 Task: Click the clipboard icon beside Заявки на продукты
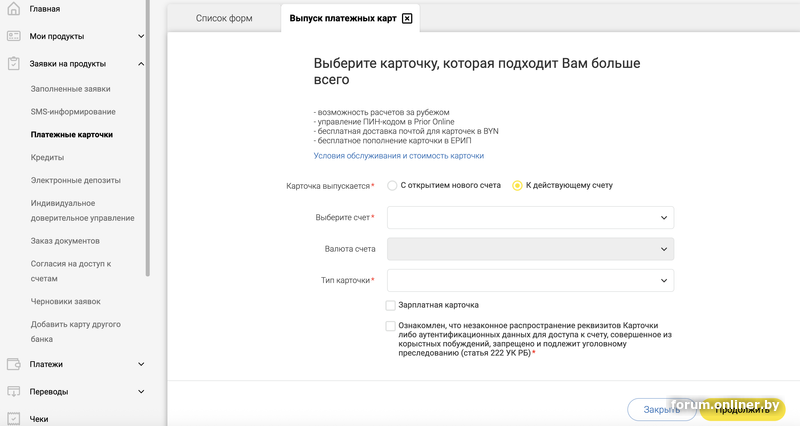coord(14,64)
